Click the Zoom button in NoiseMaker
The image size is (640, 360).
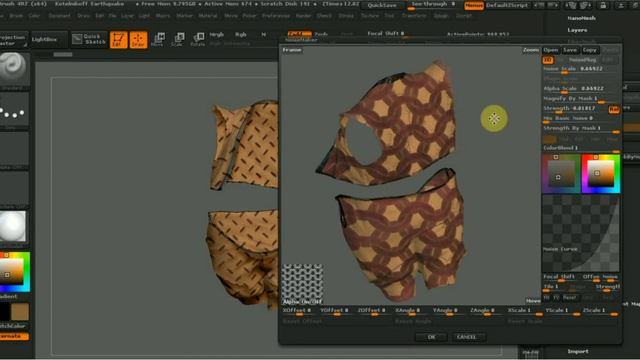(531, 50)
